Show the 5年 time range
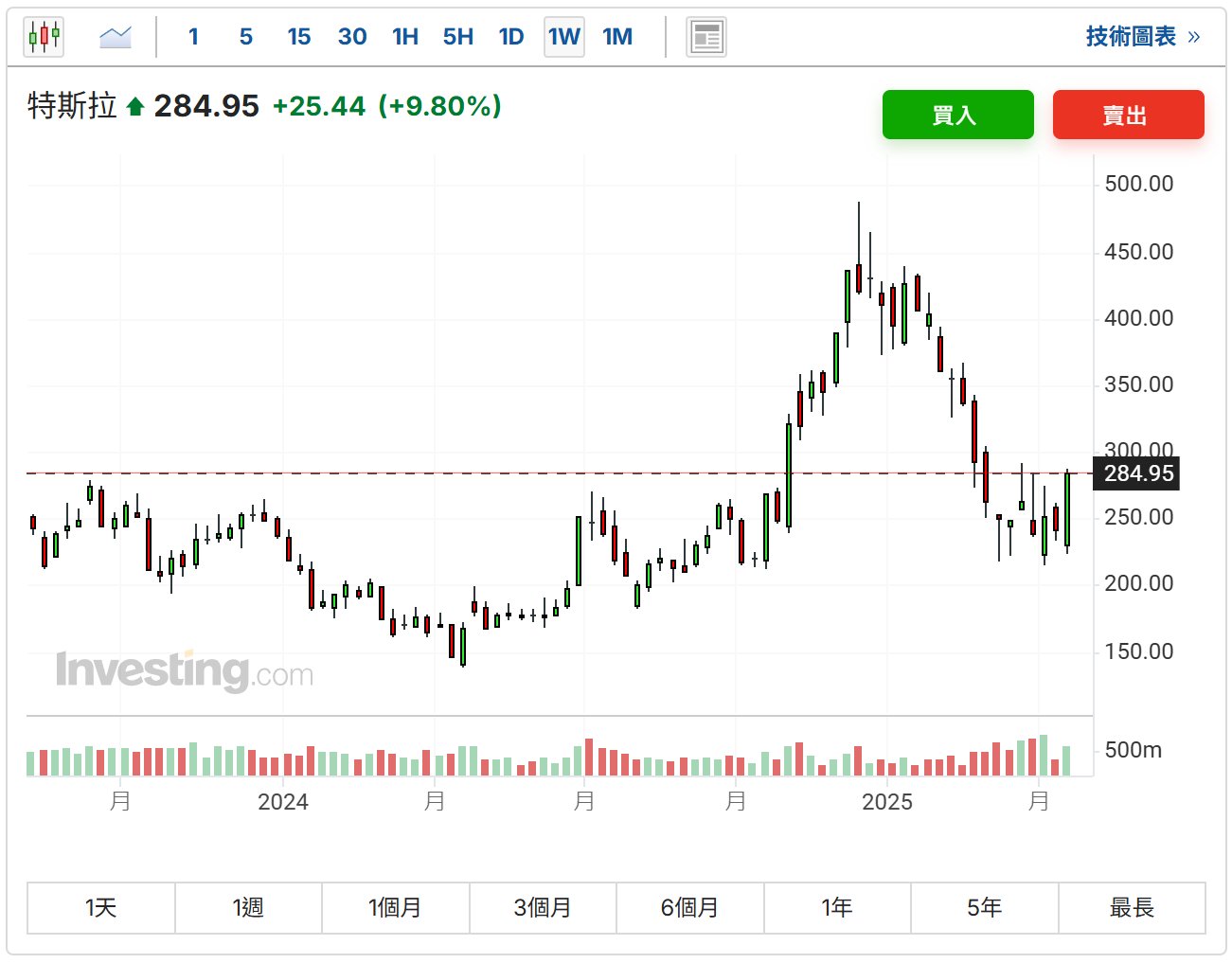 [985, 908]
